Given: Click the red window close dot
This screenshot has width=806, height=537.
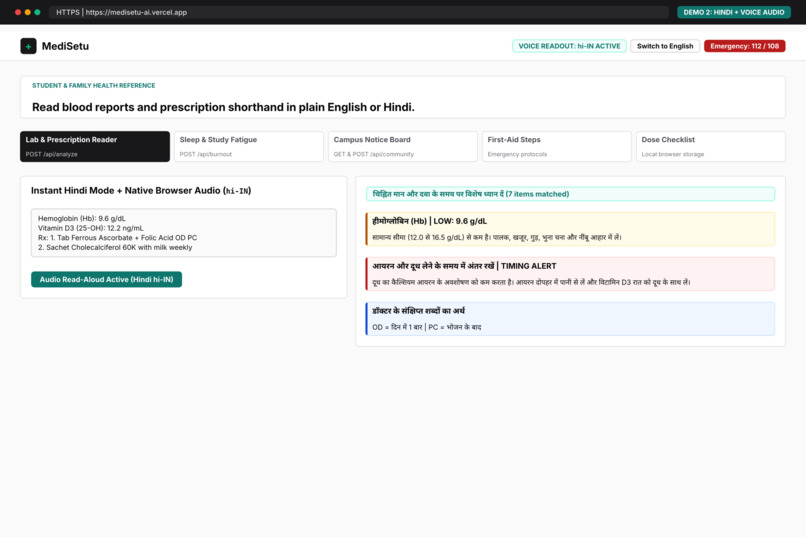Looking at the screenshot, I should [18, 12].
